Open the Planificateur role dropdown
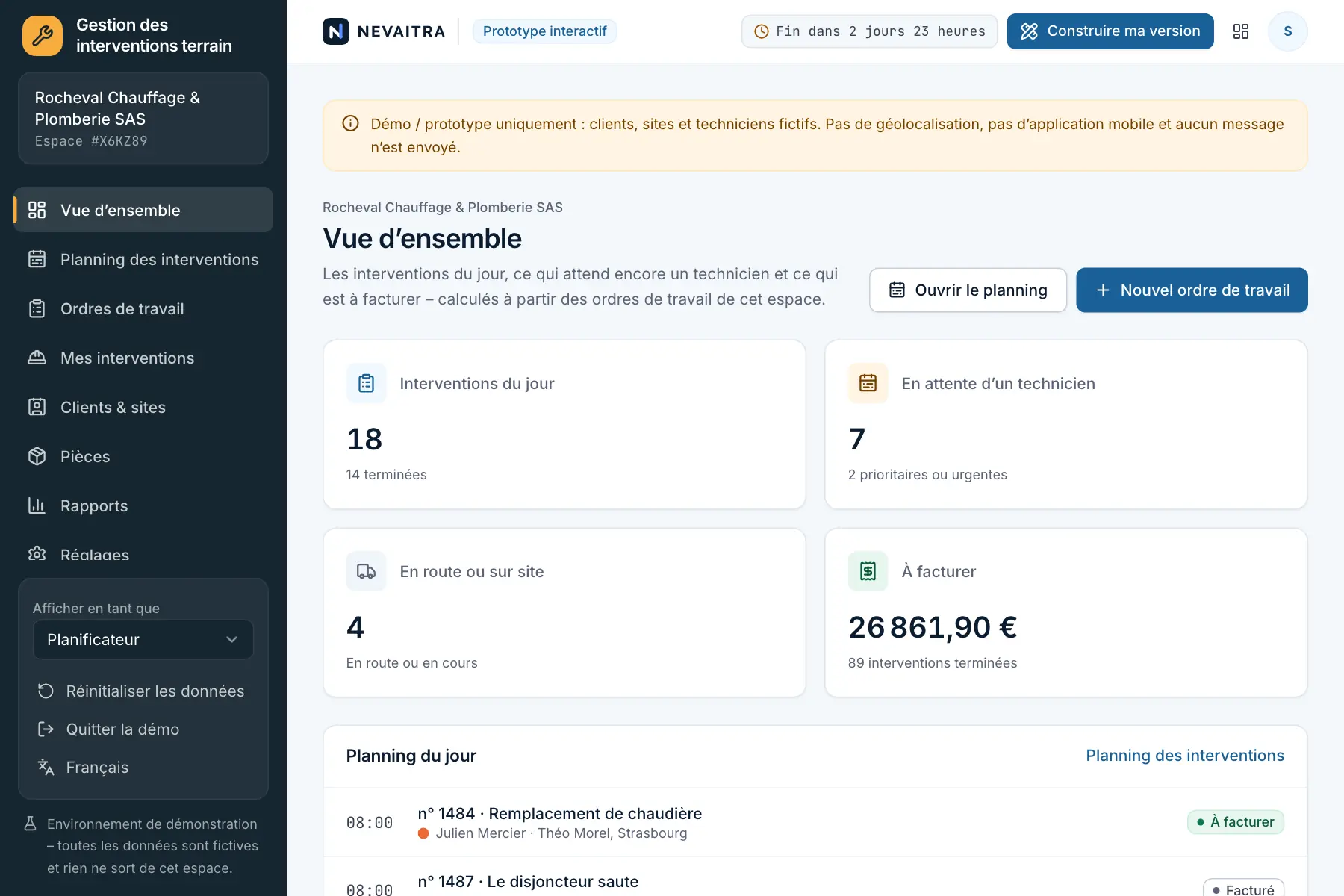This screenshot has height=896, width=1344. pyautogui.click(x=143, y=640)
